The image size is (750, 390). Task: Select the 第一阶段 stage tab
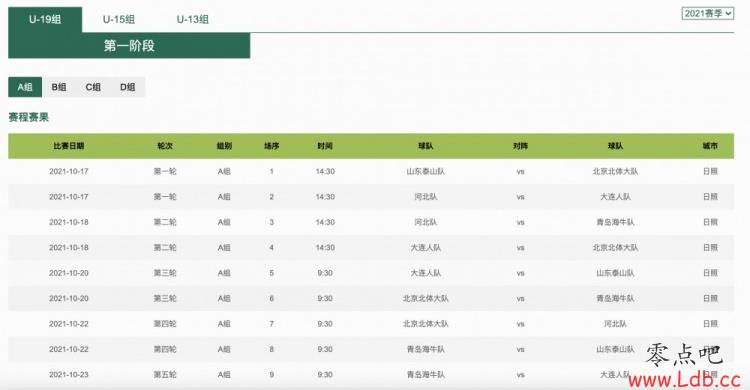click(129, 46)
